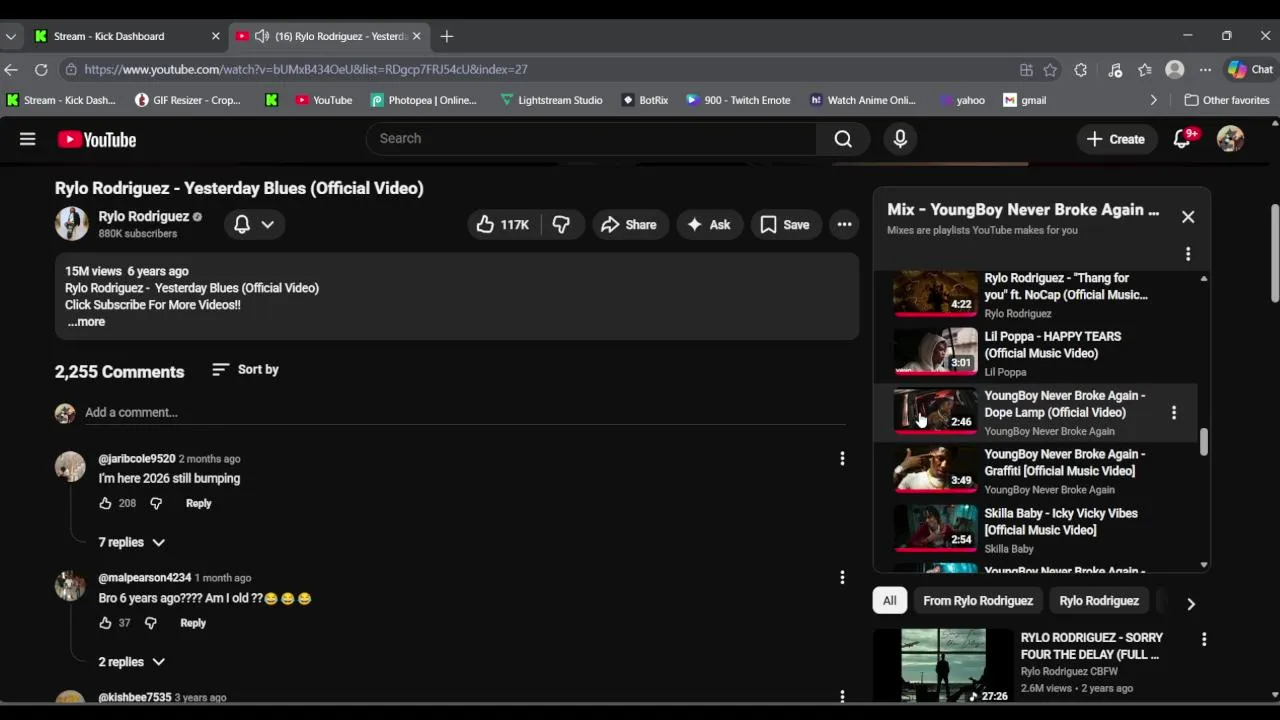The height and width of the screenshot is (720, 1280).
Task: Open more actions ellipsis beside Save
Action: tap(844, 225)
